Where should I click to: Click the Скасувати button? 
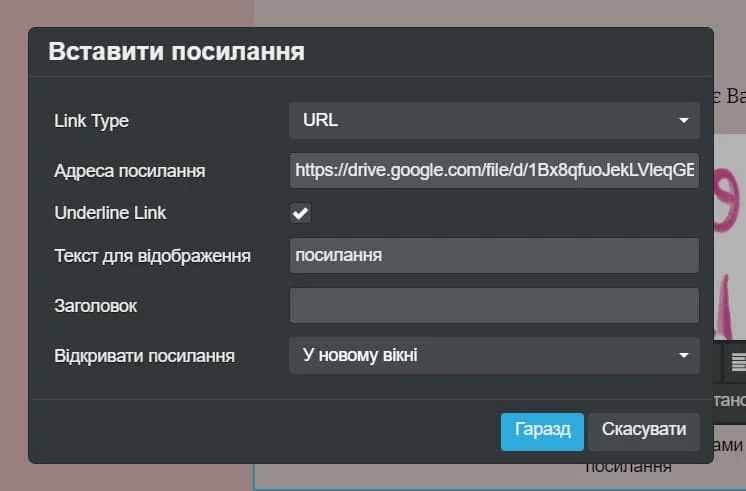(x=644, y=432)
